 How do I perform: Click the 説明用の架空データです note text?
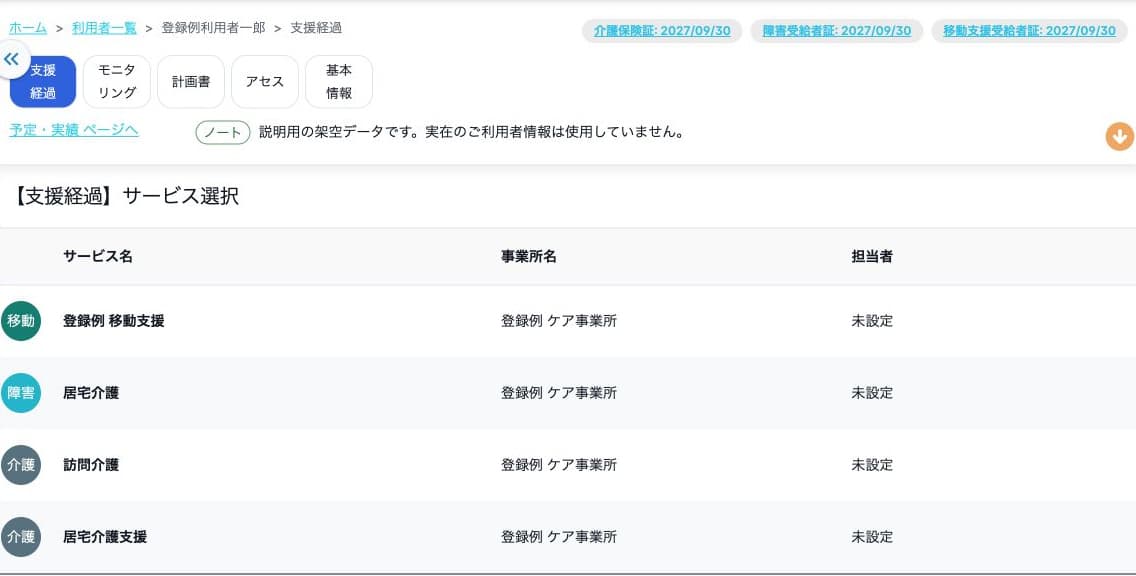[472, 133]
